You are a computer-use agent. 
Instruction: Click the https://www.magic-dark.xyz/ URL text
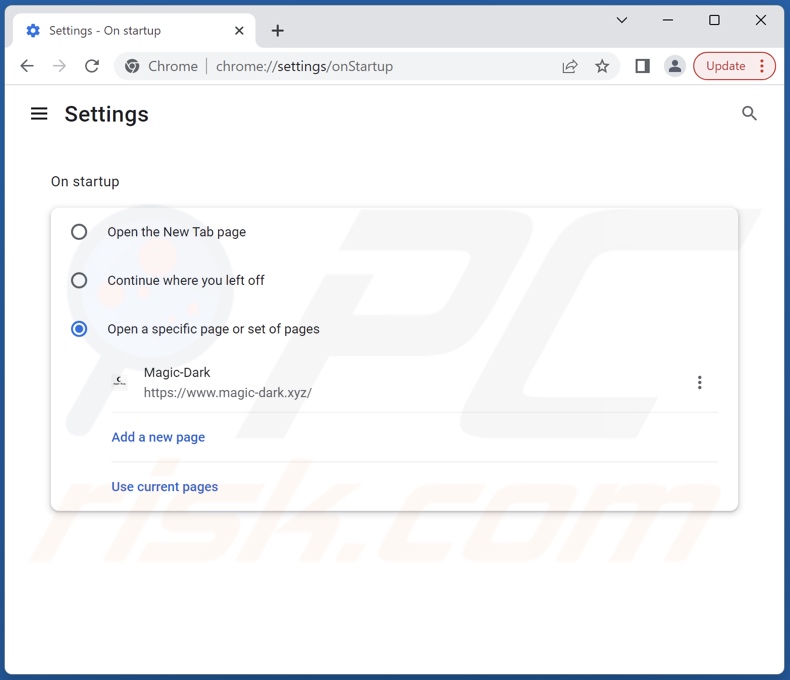(x=228, y=392)
